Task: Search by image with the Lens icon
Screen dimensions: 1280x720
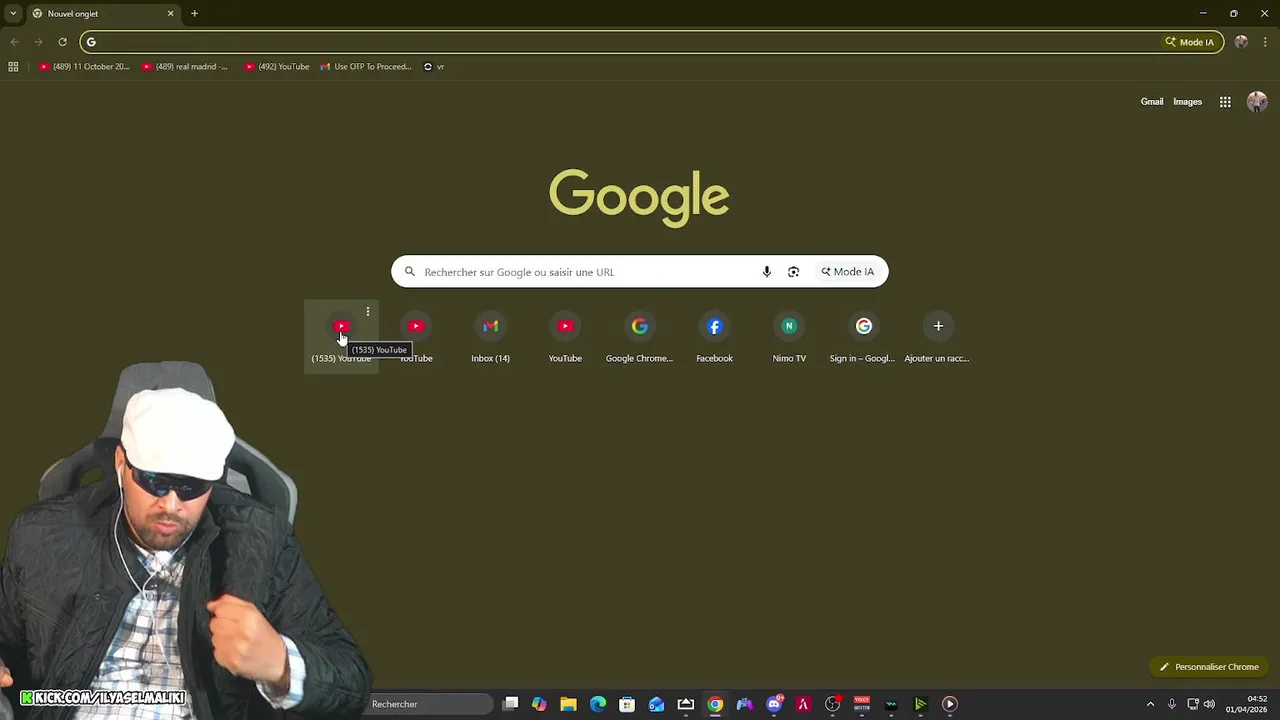Action: click(x=793, y=272)
